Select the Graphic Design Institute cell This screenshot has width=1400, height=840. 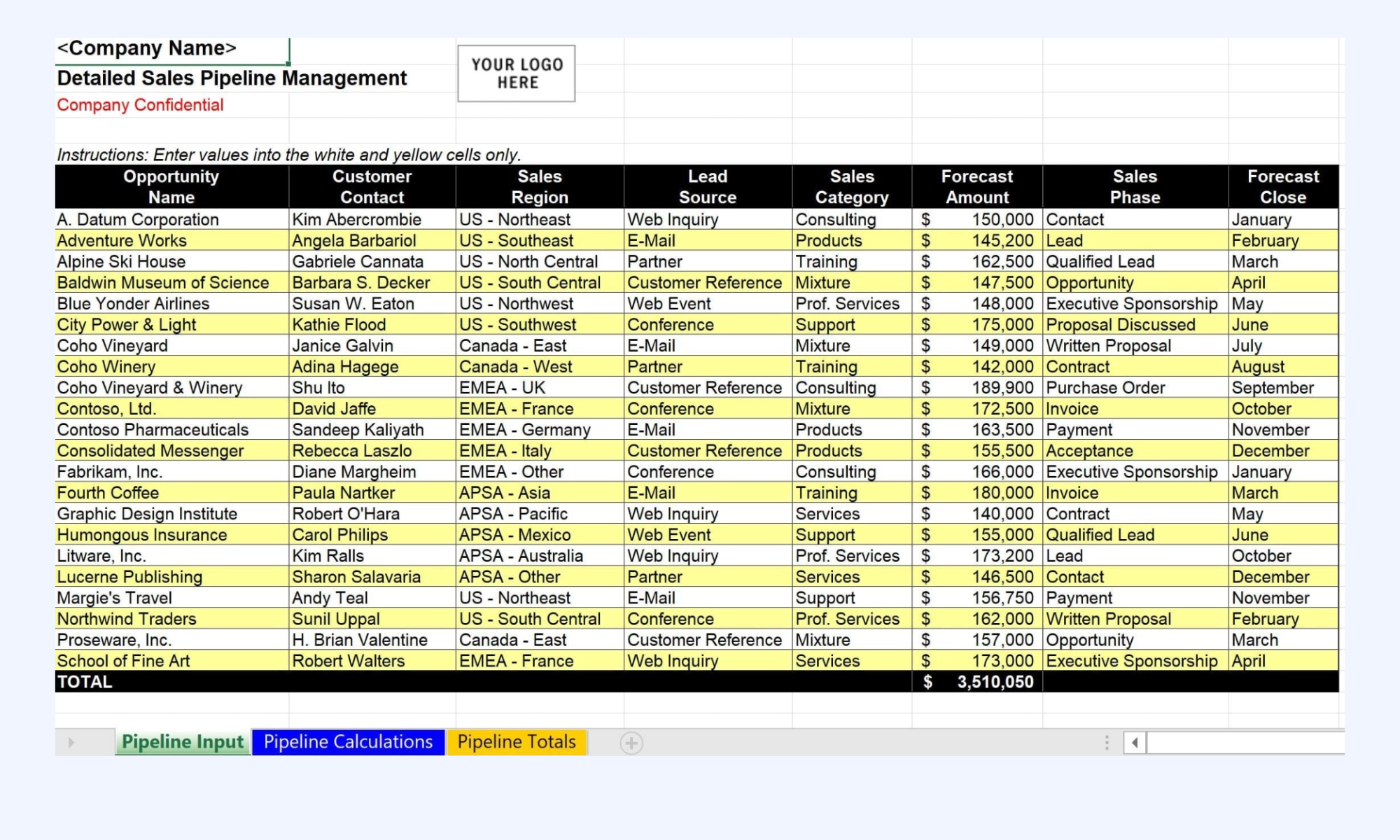pyautogui.click(x=171, y=513)
